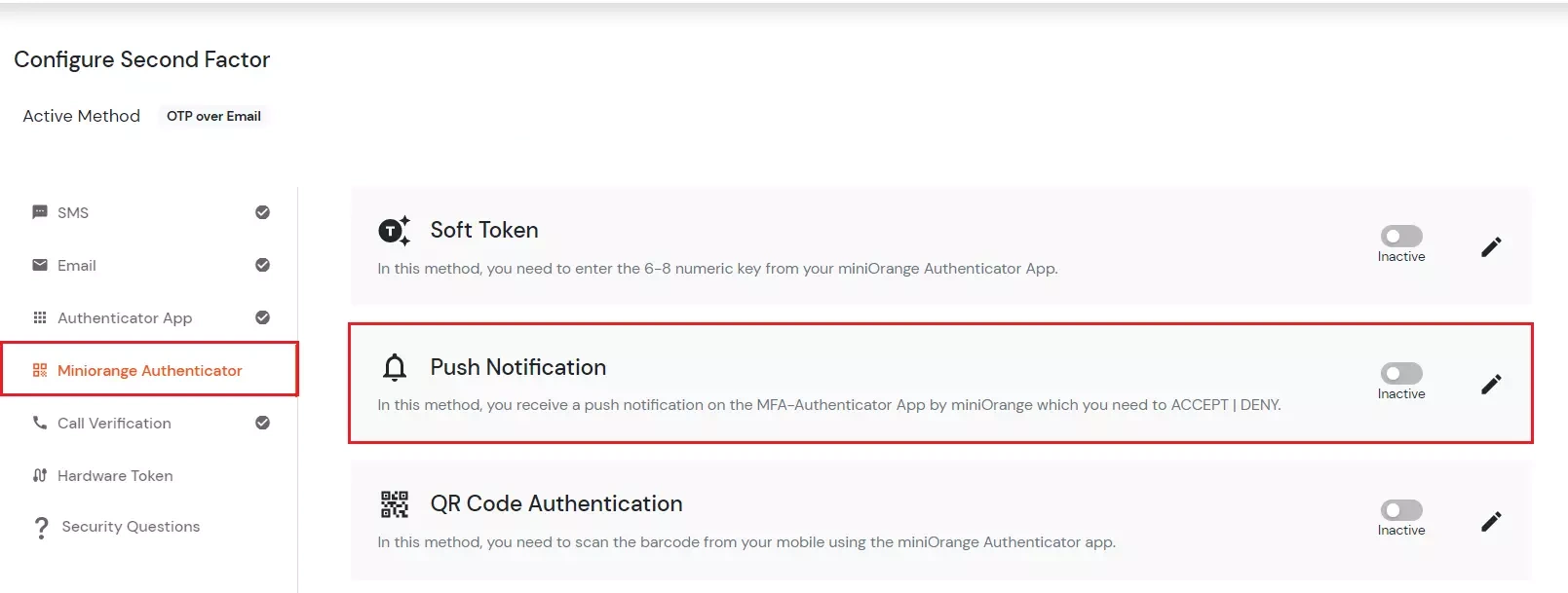
Task: Click the Authenticator App grid icon
Action: tap(39, 317)
